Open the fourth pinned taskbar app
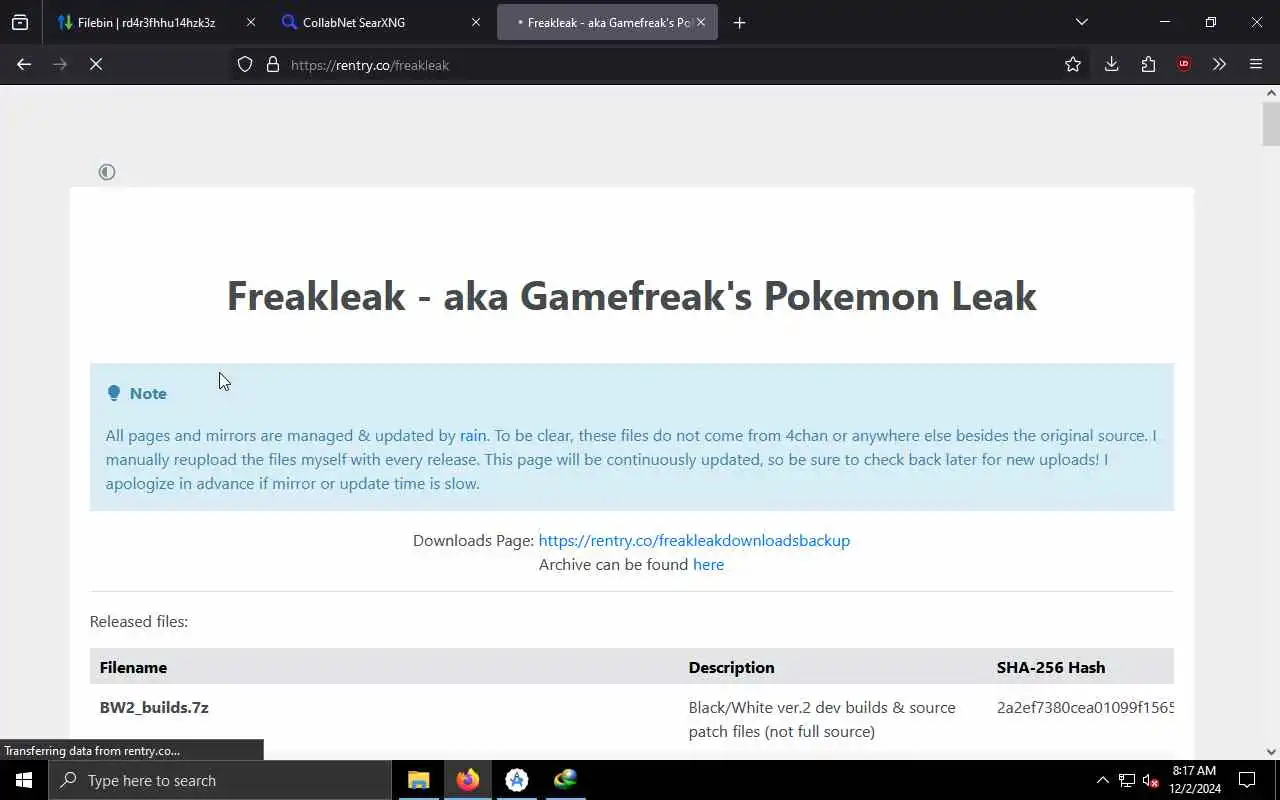This screenshot has width=1280, height=800. 566,780
